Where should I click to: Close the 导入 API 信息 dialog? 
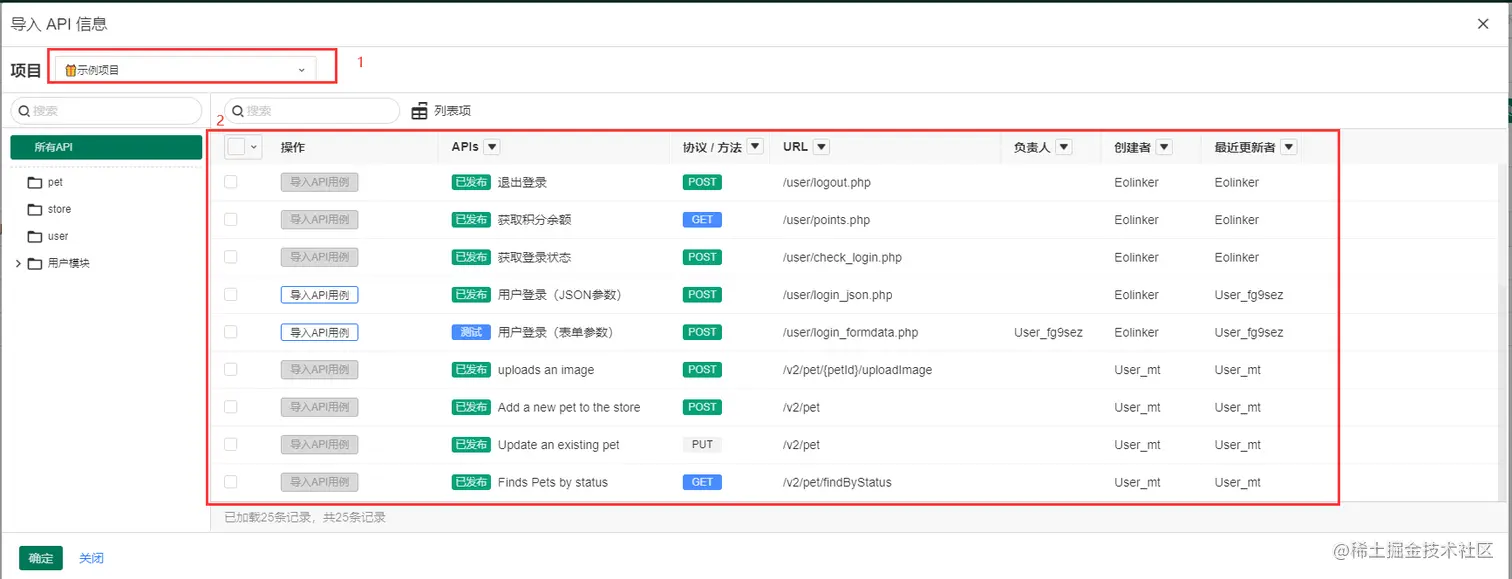pyautogui.click(x=1483, y=23)
